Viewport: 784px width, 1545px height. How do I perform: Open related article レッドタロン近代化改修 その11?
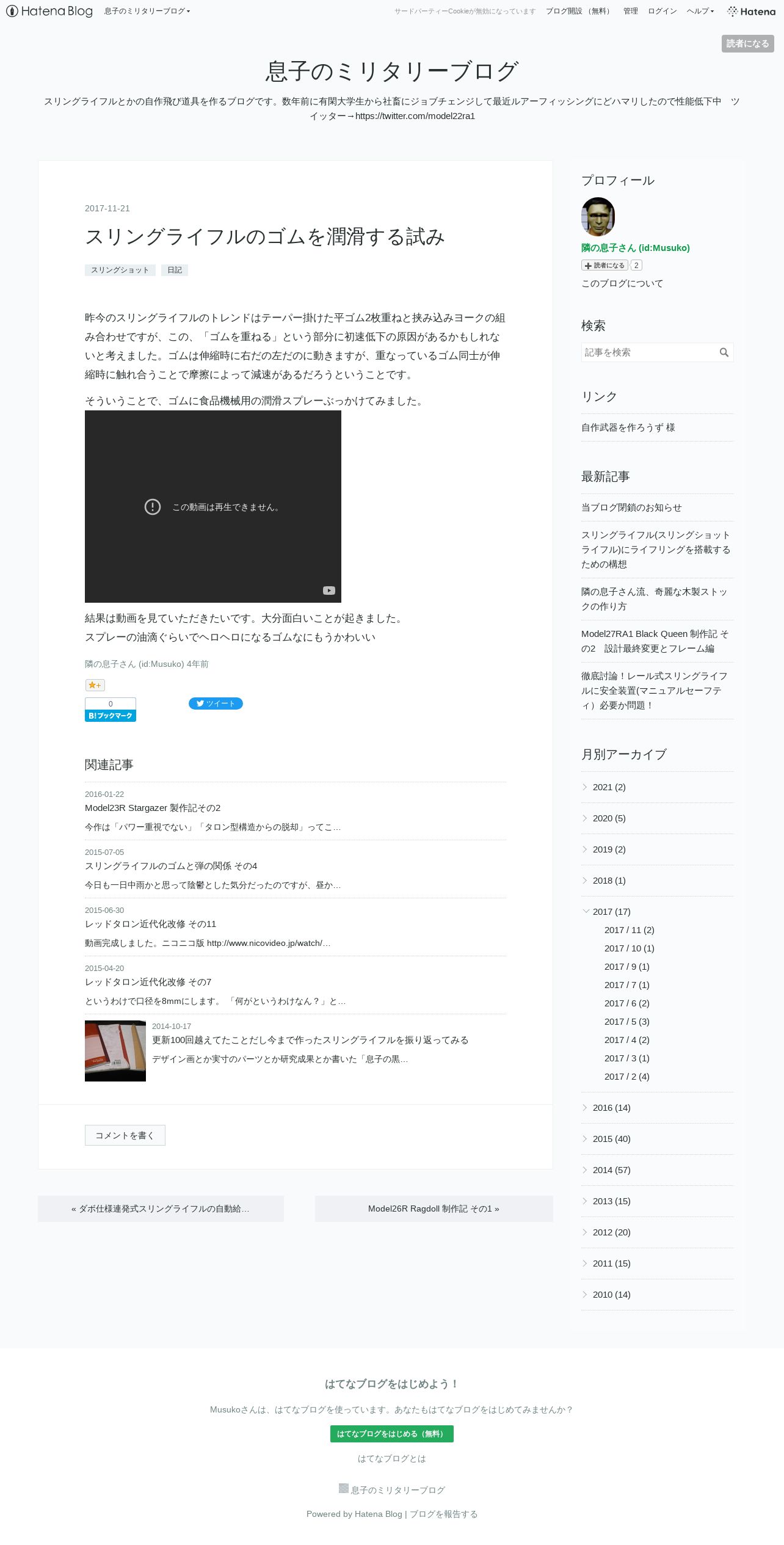(151, 924)
